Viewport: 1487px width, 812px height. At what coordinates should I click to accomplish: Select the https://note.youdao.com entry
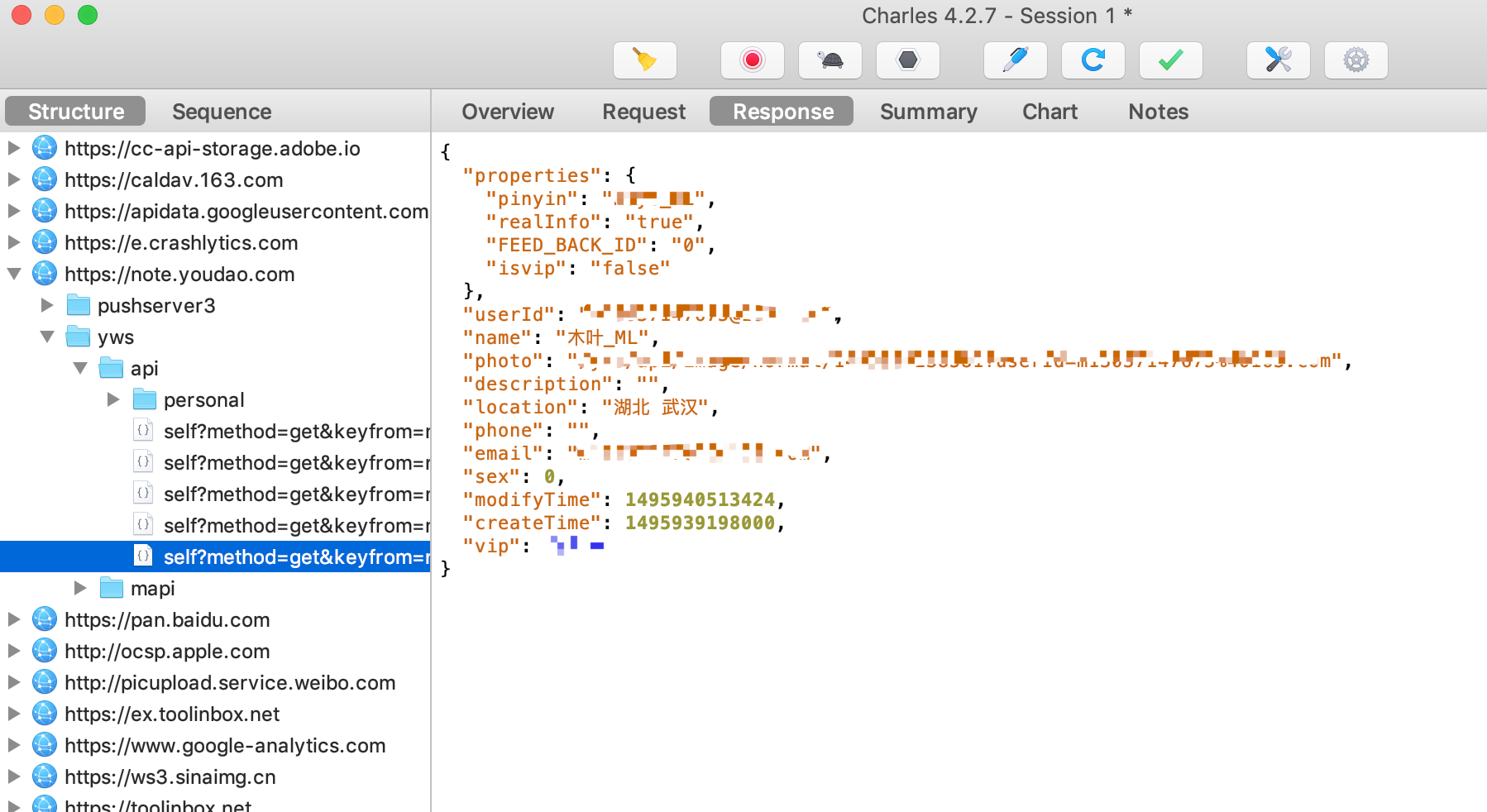(179, 274)
